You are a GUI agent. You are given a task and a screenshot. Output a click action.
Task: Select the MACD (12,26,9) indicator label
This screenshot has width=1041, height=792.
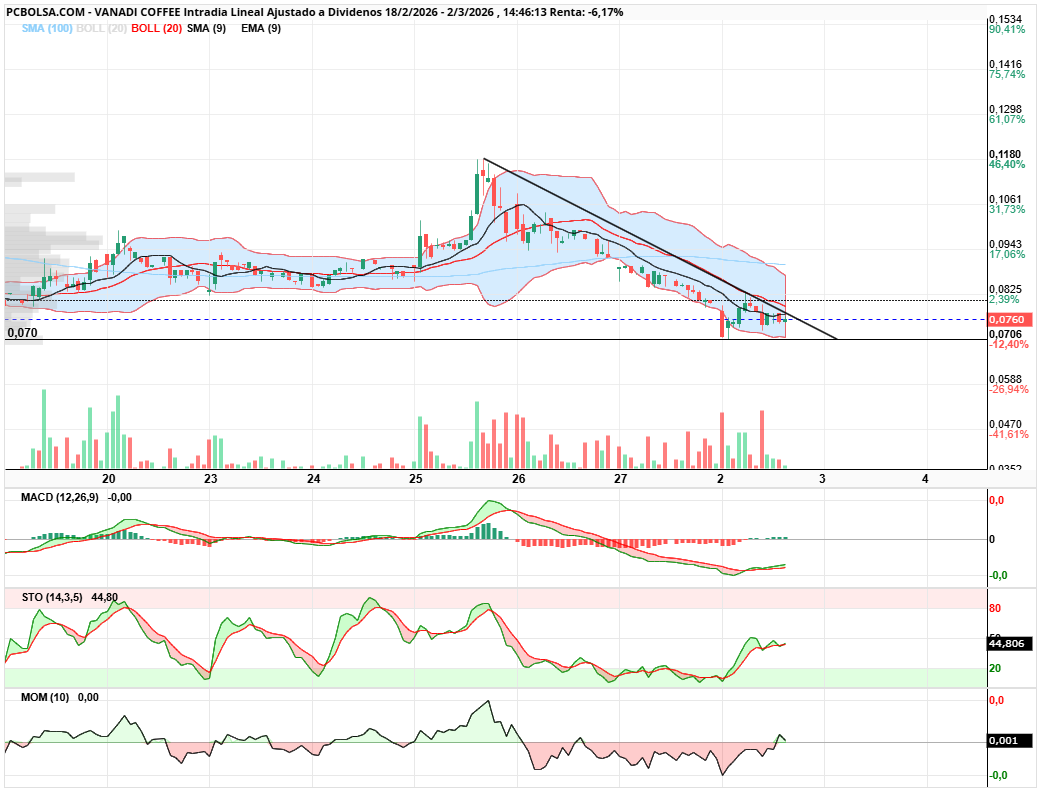[62, 497]
